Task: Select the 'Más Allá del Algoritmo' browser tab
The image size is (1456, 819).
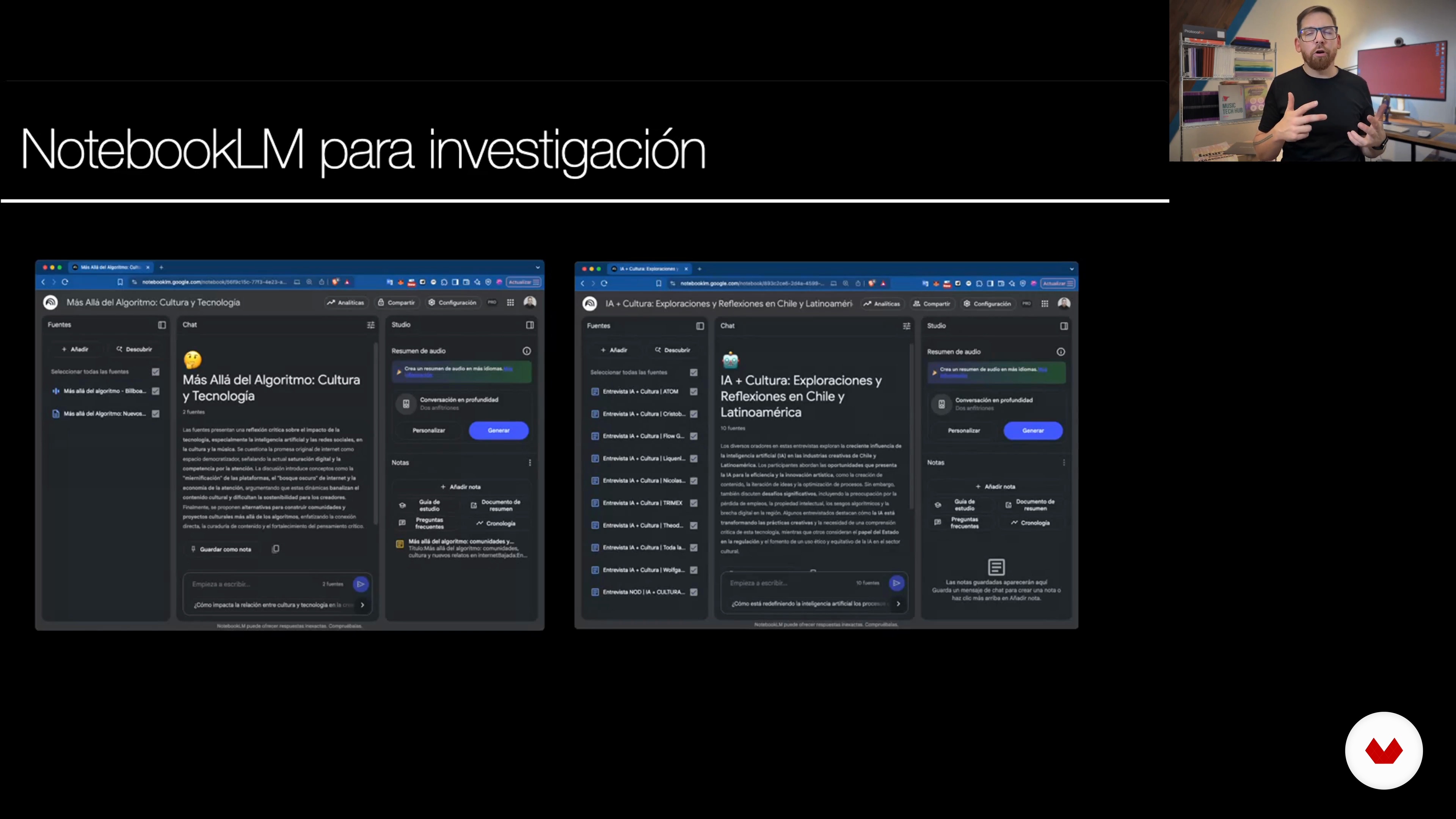Action: 111,267
